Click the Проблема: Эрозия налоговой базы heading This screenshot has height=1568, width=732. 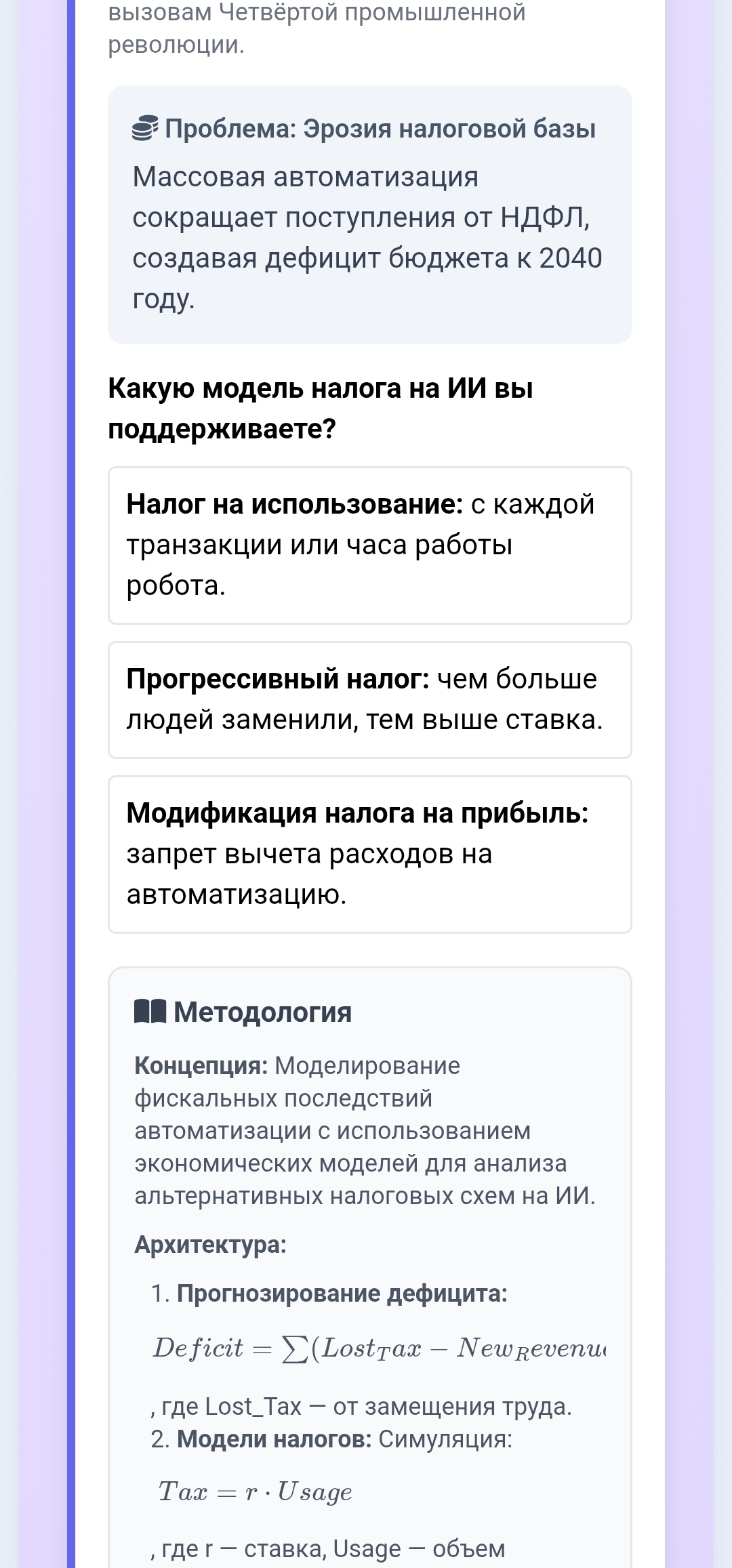tap(380, 129)
